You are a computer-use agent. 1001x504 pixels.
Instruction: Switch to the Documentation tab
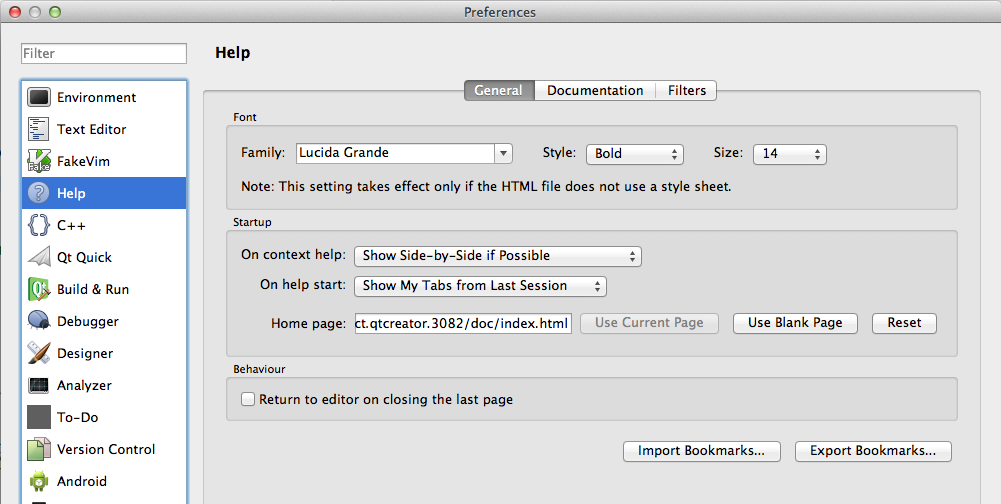point(595,90)
